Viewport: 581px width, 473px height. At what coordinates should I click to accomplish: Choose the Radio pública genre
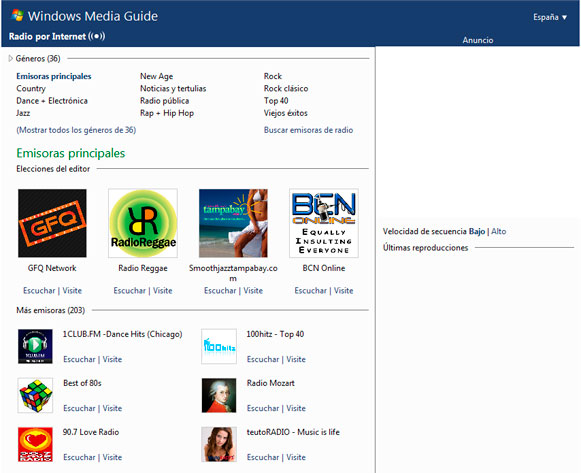(165, 101)
